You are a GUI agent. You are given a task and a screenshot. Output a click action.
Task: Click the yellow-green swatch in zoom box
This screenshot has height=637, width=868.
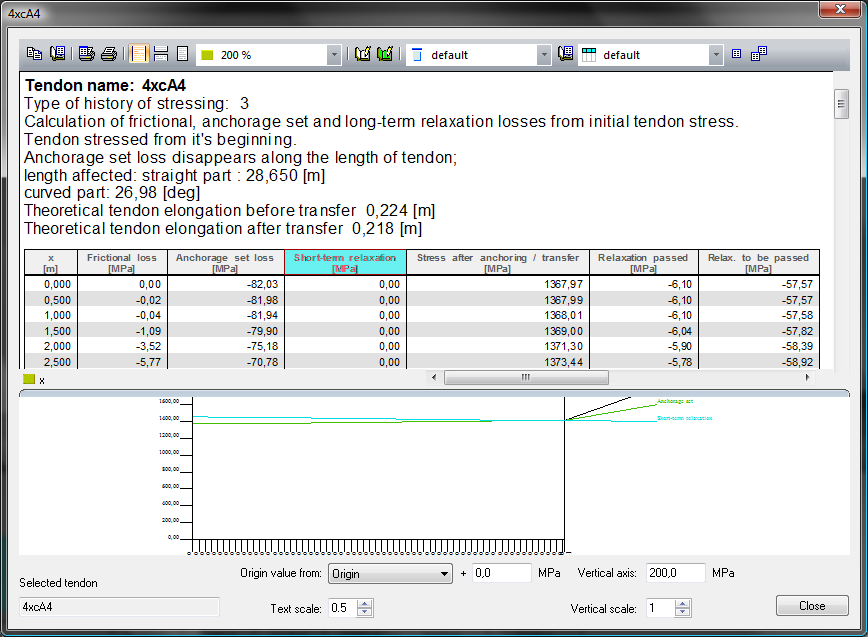(x=208, y=55)
